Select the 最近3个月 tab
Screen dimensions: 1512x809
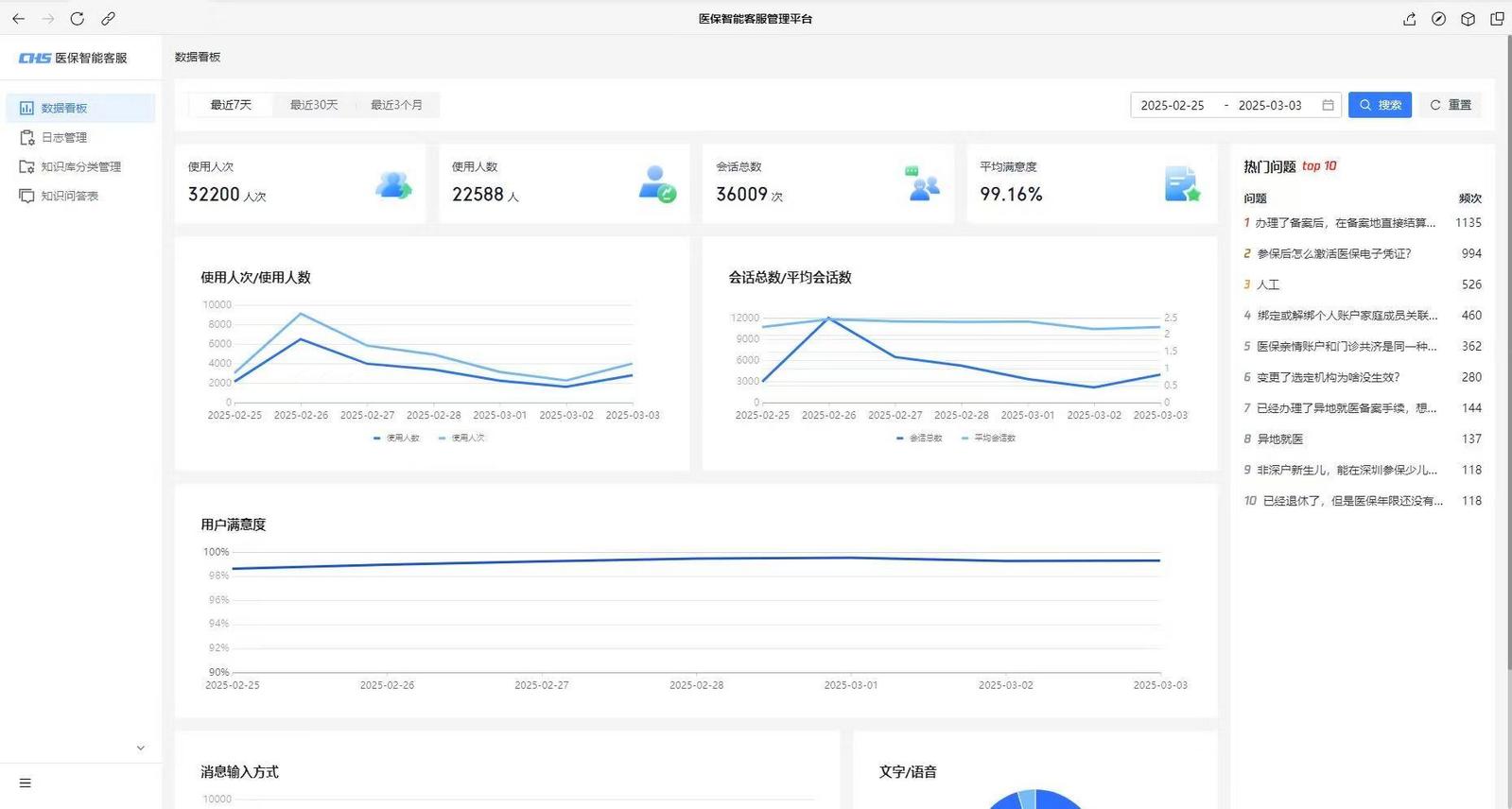(x=396, y=105)
